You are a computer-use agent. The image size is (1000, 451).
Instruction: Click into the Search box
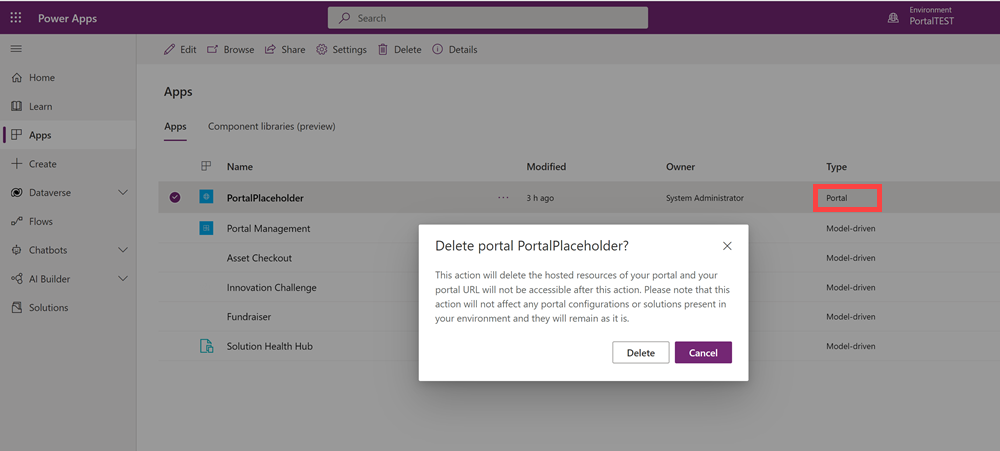pyautogui.click(x=488, y=18)
